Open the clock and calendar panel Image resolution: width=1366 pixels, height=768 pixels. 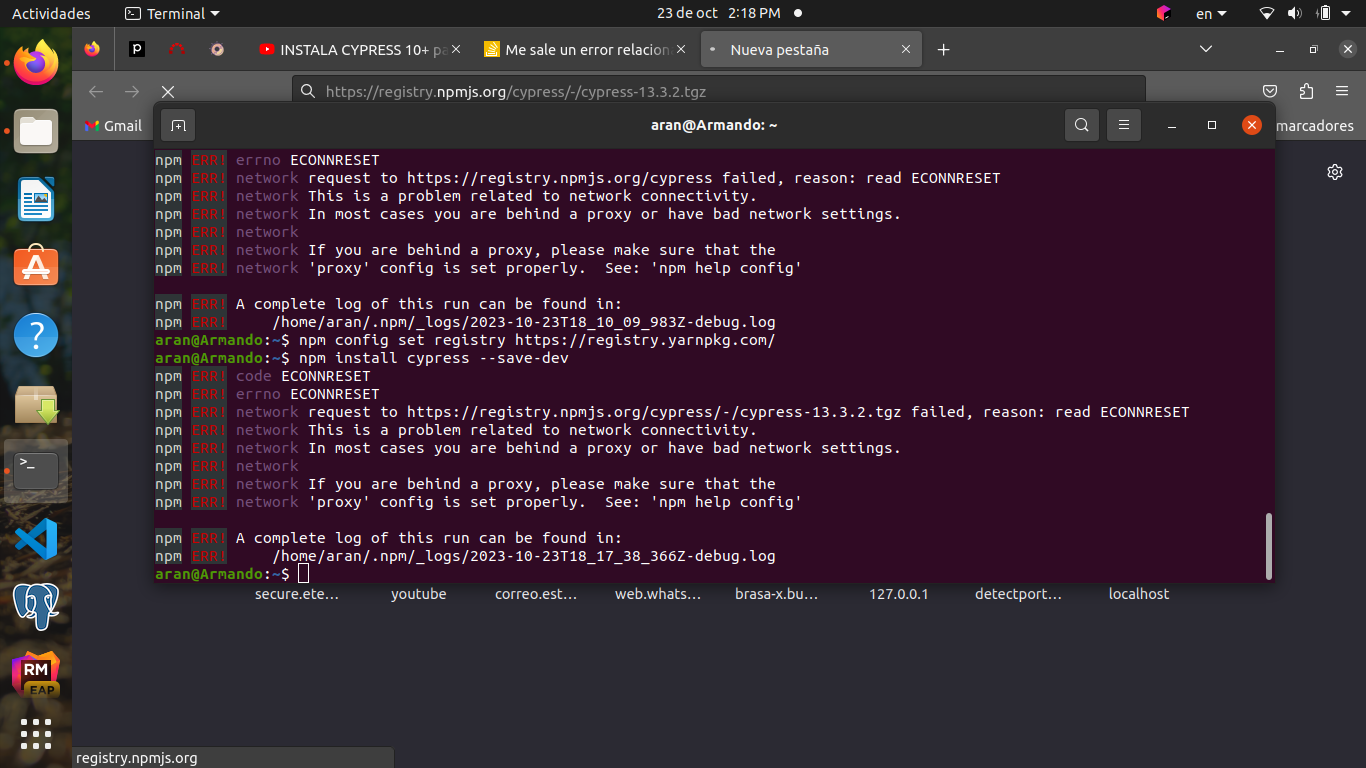tap(719, 13)
